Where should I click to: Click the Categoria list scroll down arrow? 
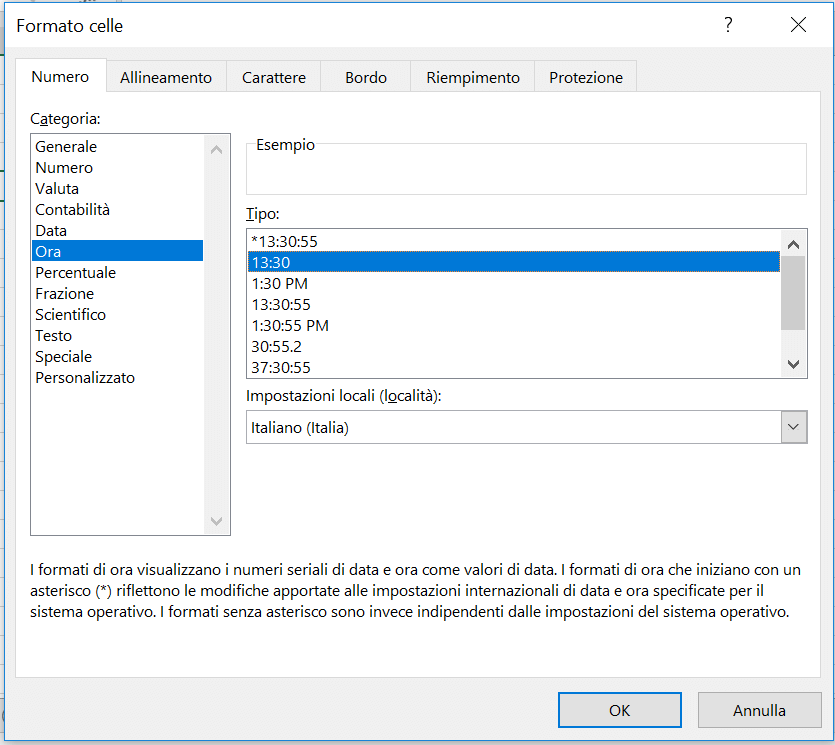point(216,521)
